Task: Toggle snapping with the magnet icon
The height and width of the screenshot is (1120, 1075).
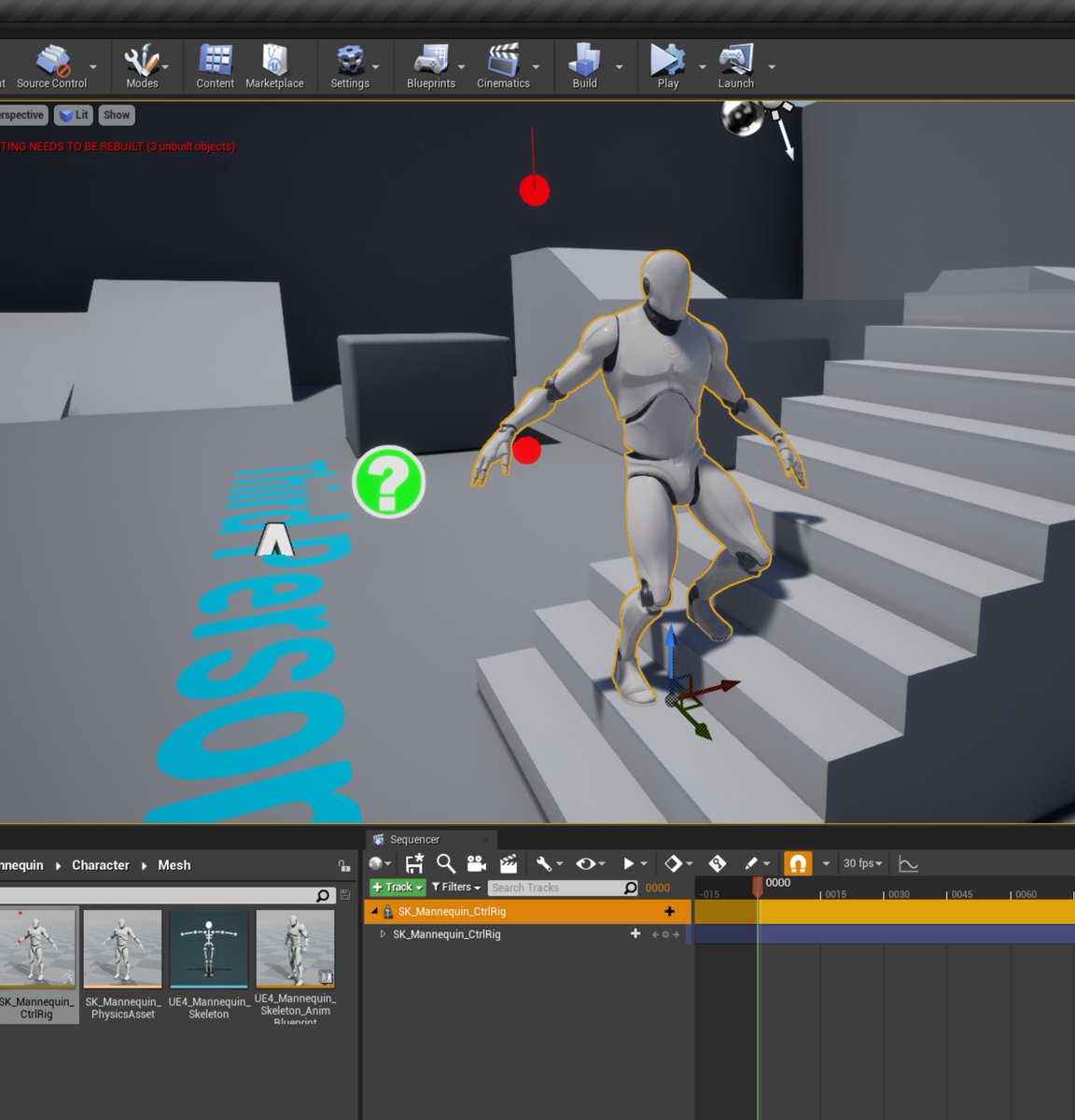Action: [796, 862]
